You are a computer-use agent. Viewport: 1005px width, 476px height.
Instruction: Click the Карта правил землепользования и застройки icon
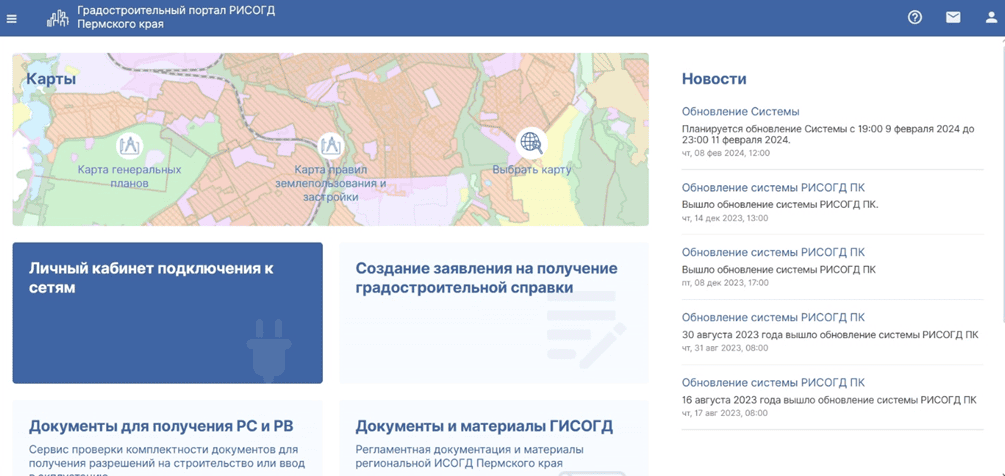[x=330, y=146]
